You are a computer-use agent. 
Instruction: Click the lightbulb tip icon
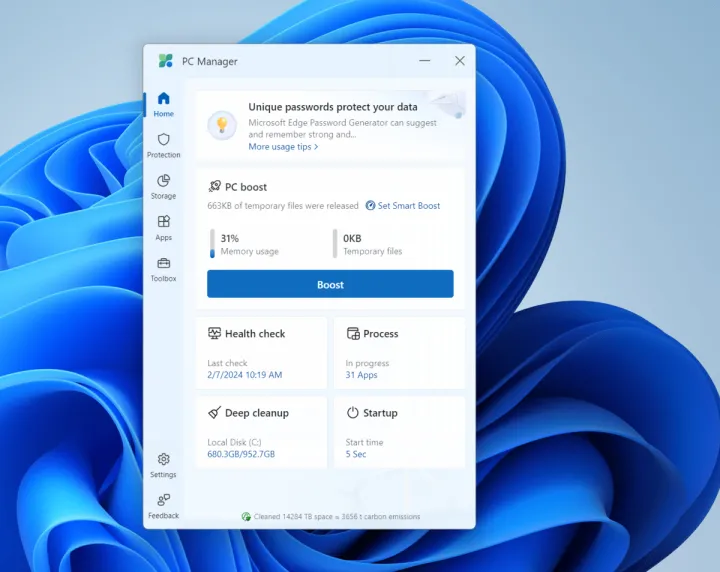point(221,125)
